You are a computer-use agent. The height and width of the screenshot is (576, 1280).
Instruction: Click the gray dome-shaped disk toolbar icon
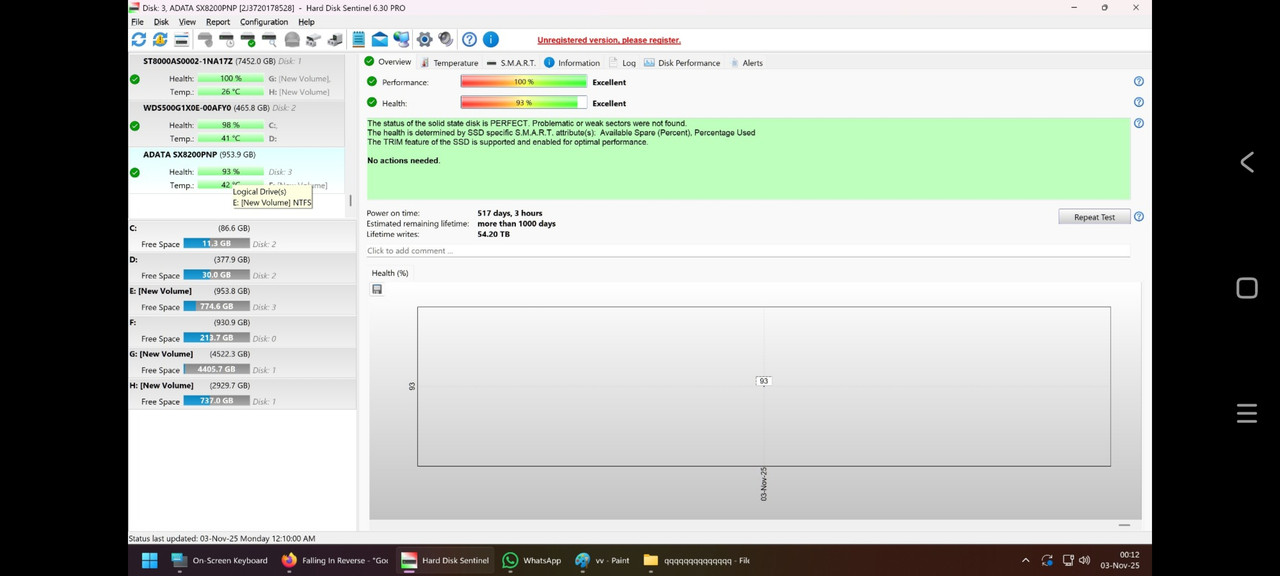coord(292,40)
